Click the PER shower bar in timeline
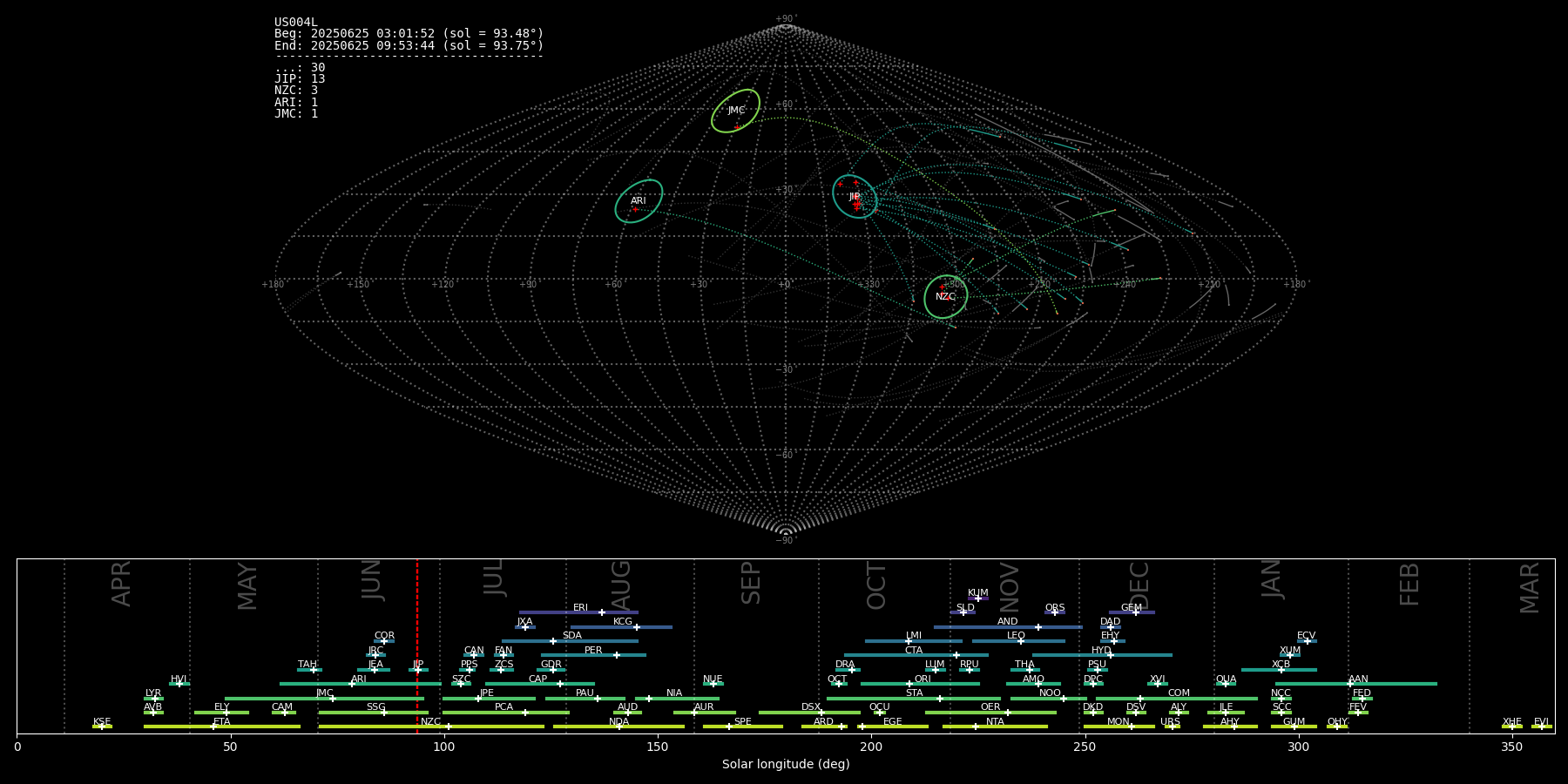The width and height of the screenshot is (1568, 784). (x=593, y=655)
